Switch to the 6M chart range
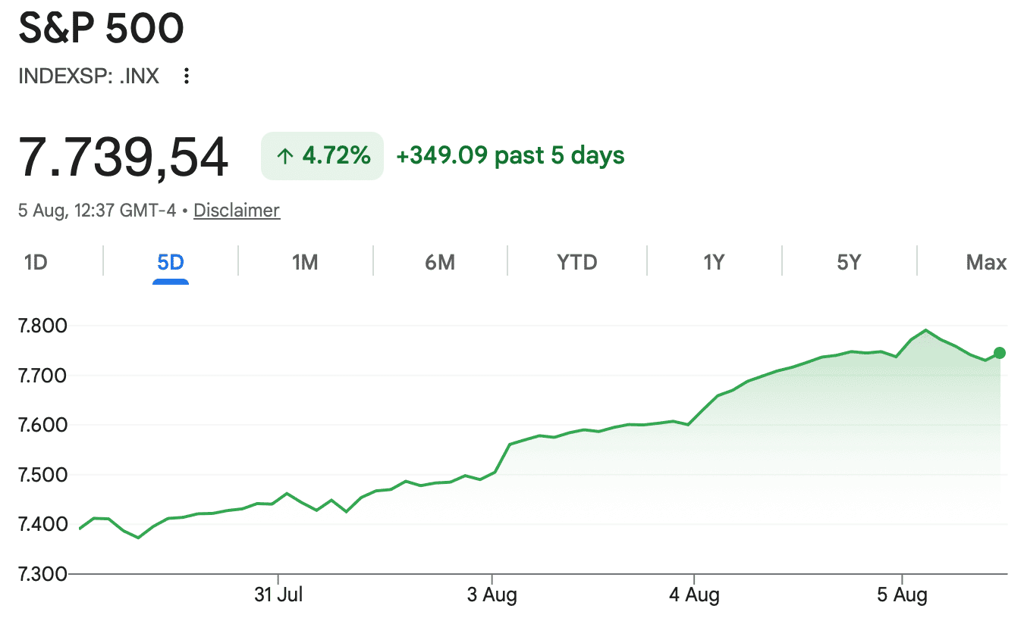The width and height of the screenshot is (1024, 621). point(440,263)
